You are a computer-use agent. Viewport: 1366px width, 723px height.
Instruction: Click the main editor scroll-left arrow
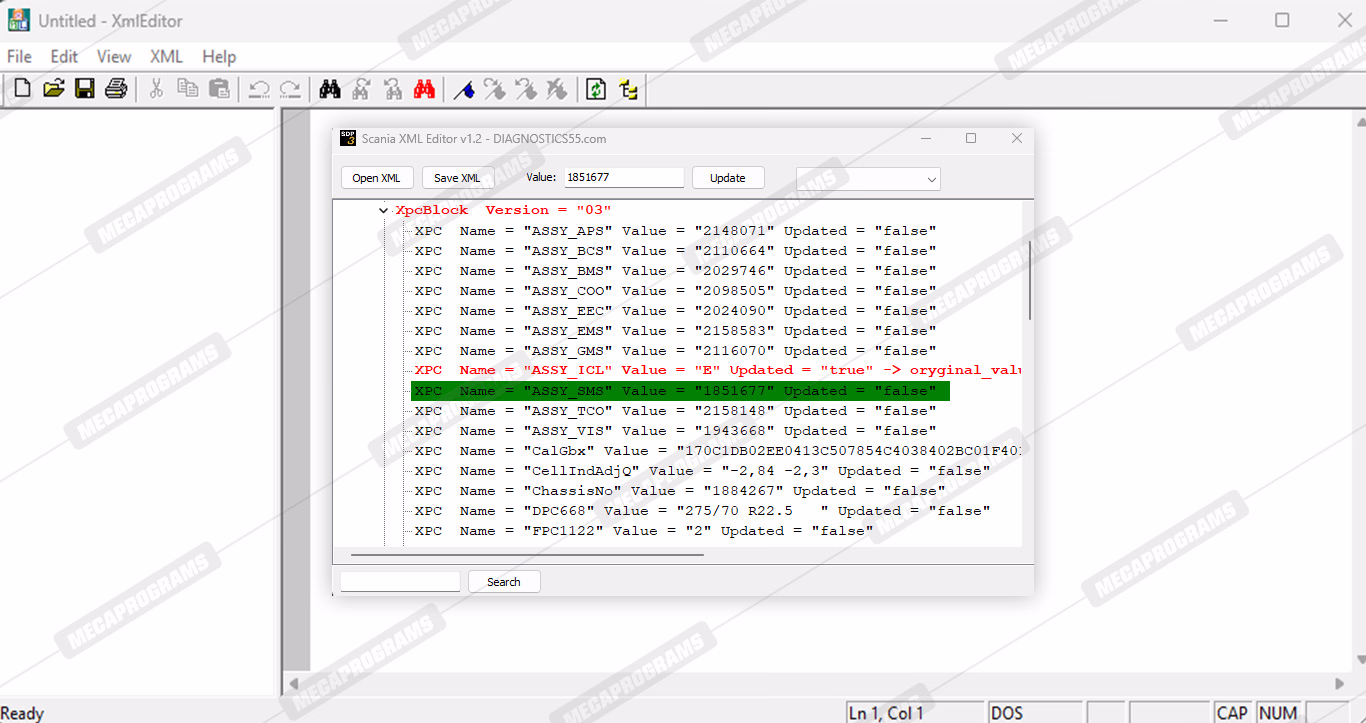tap(294, 684)
